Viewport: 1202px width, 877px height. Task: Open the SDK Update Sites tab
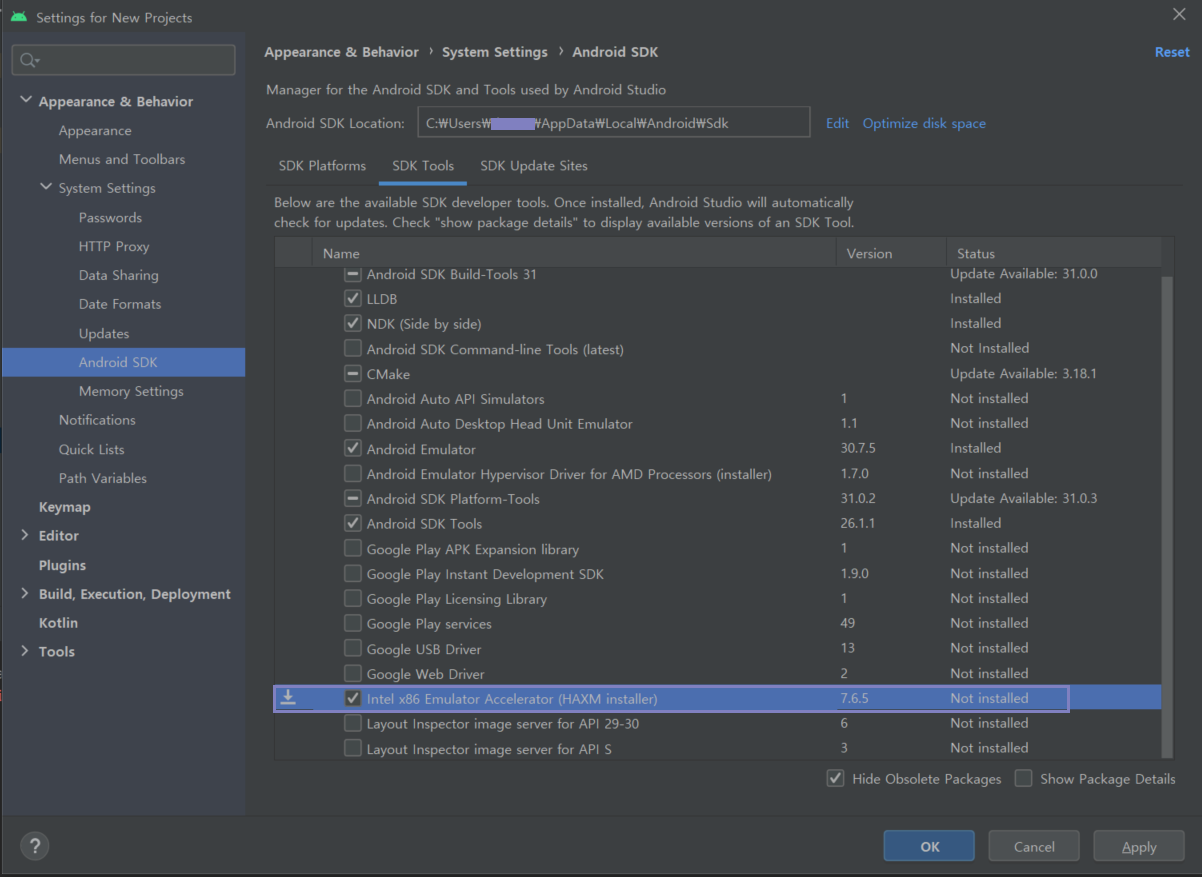click(534, 166)
